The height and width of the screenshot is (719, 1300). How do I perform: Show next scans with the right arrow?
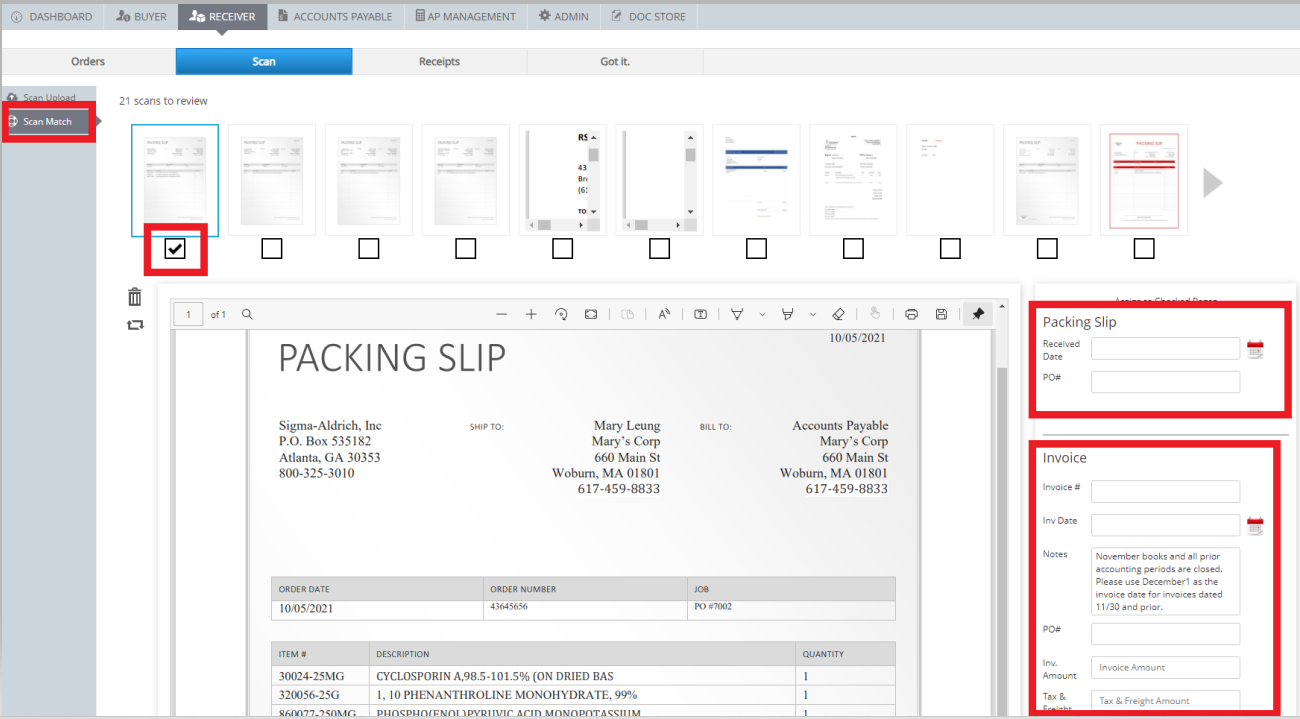click(1212, 182)
